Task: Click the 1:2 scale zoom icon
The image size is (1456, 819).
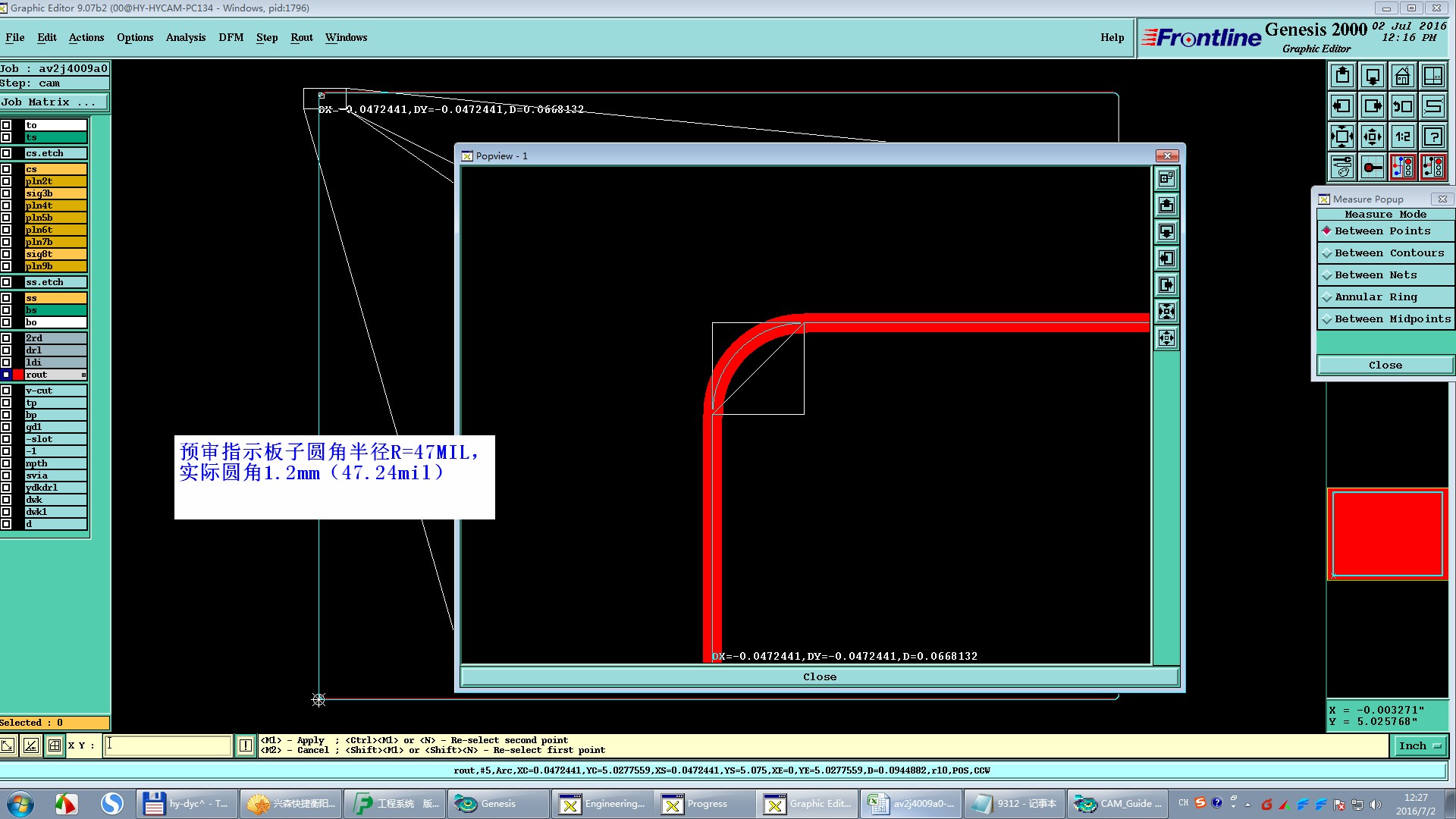Action: [1403, 136]
